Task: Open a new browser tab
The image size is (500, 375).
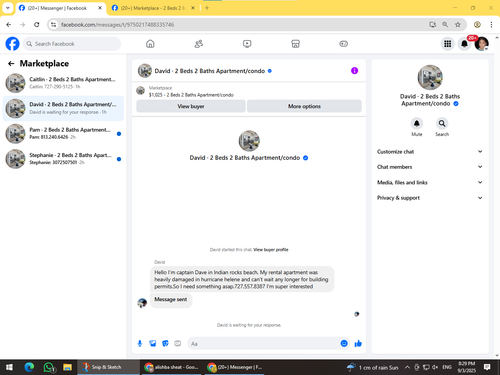Action: tap(207, 8)
